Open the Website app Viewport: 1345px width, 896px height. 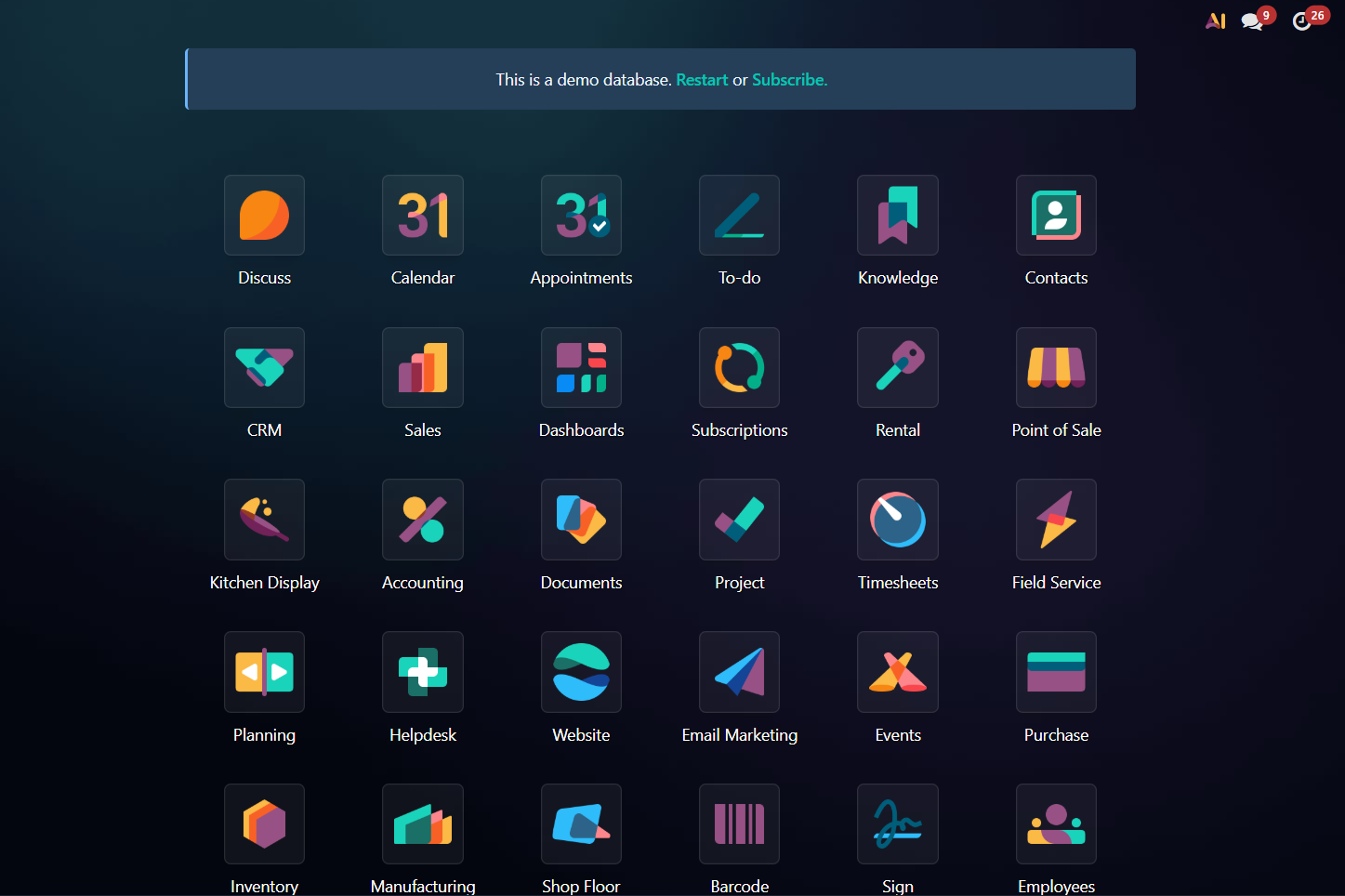click(x=581, y=672)
